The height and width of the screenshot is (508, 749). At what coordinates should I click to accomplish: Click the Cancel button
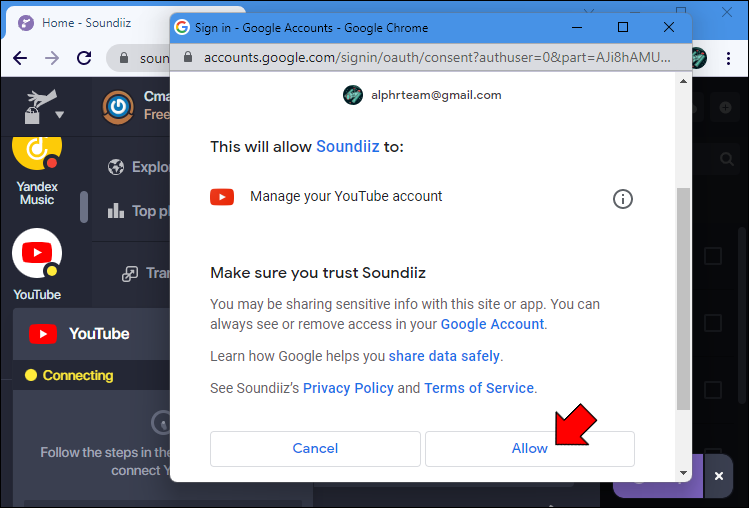point(315,449)
